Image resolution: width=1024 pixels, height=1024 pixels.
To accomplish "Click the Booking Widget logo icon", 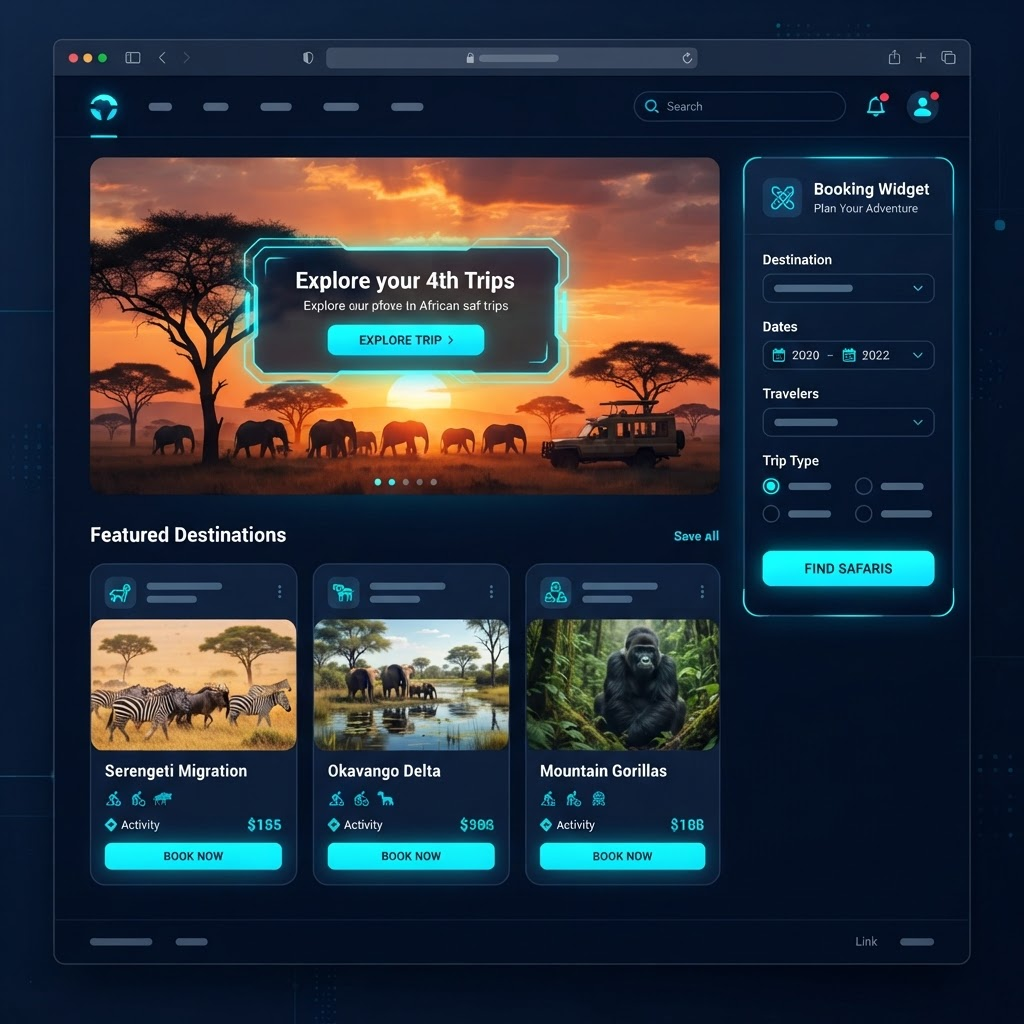I will 782,197.
